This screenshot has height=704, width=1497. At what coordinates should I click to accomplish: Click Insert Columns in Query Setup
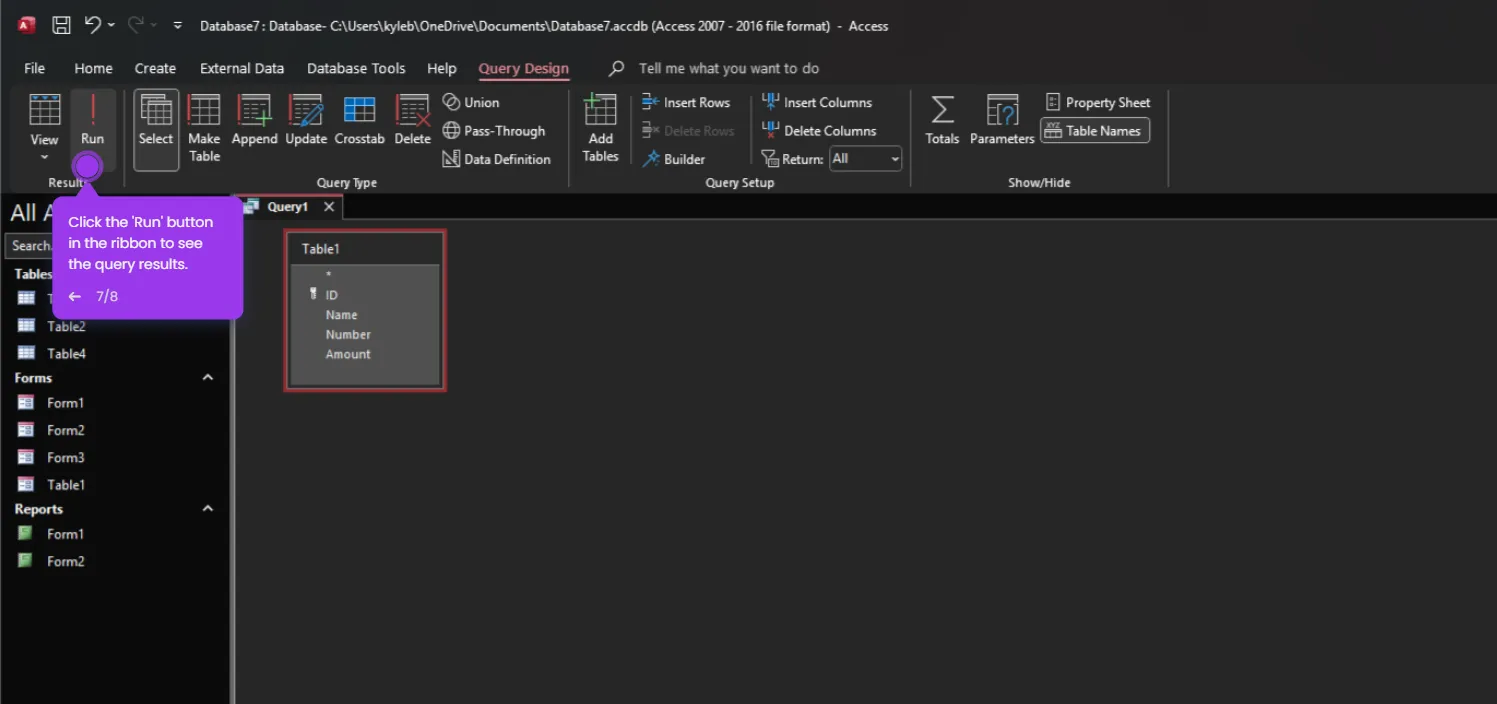pyautogui.click(x=817, y=102)
